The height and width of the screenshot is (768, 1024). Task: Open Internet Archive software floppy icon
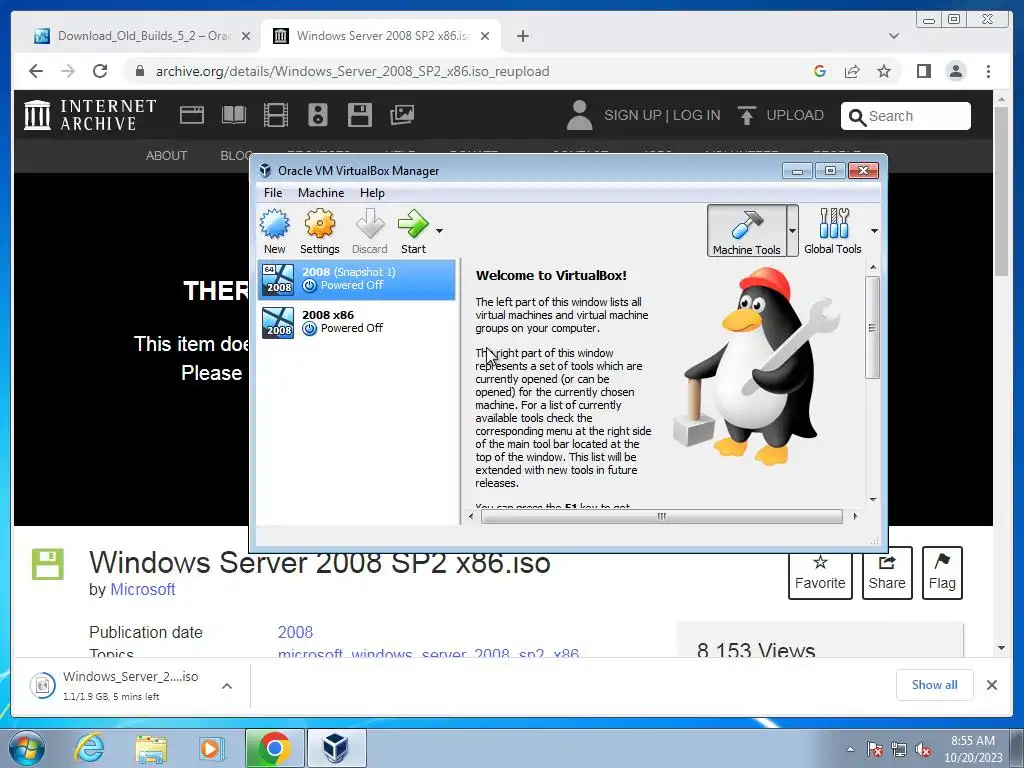pyautogui.click(x=360, y=115)
